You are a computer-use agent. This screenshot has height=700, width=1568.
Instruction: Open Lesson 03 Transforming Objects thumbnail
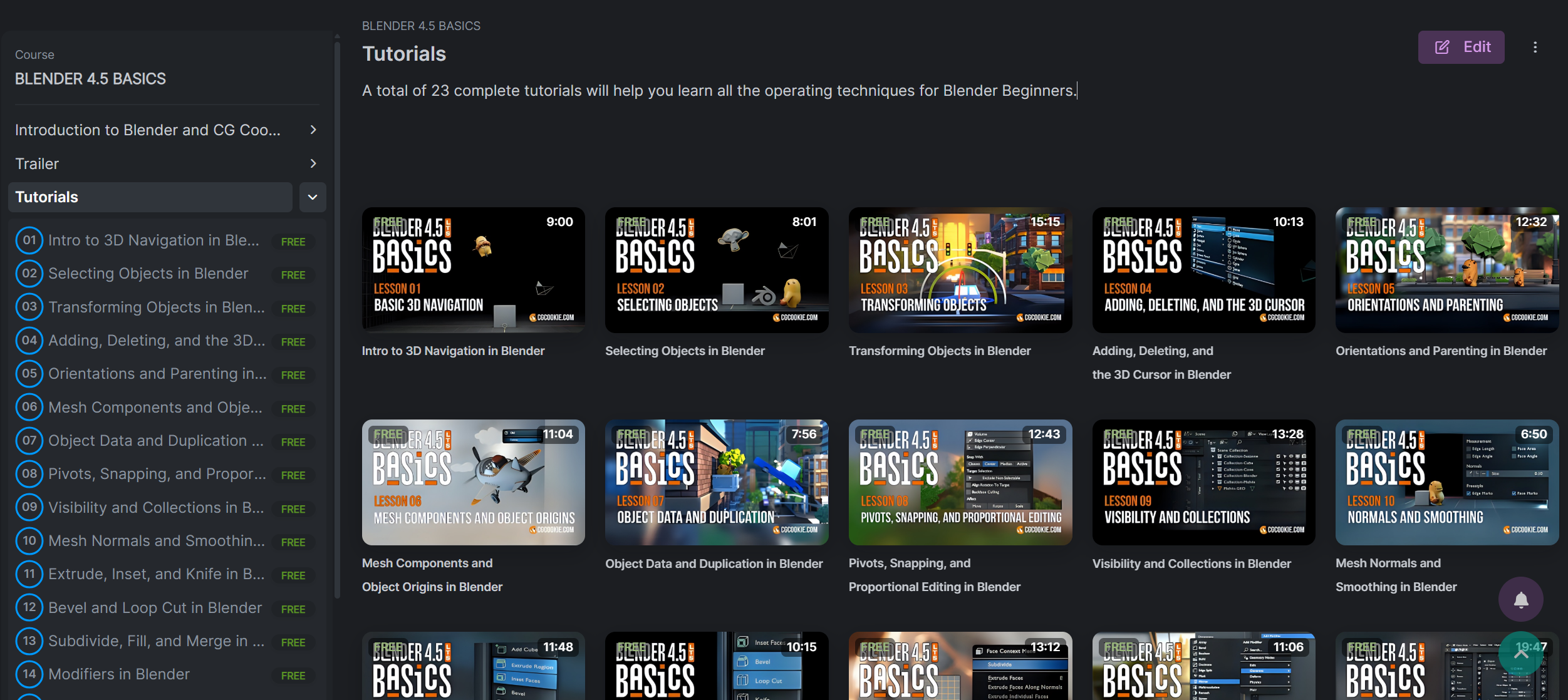tap(960, 270)
